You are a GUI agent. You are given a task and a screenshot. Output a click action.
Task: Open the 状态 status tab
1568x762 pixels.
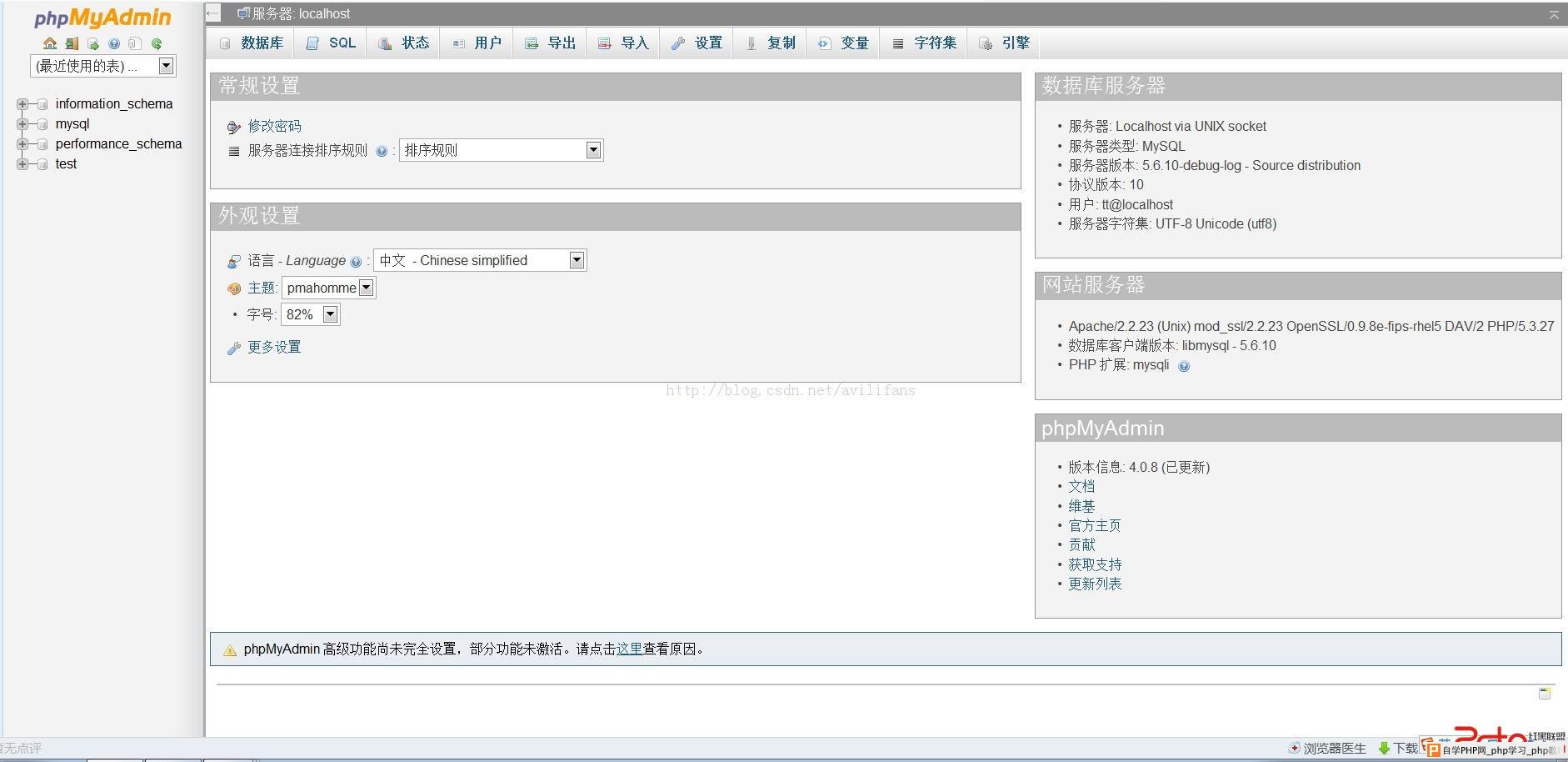404,43
